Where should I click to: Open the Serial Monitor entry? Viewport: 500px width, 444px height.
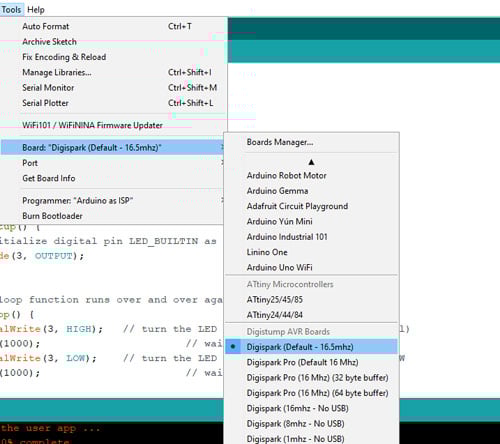click(113, 88)
